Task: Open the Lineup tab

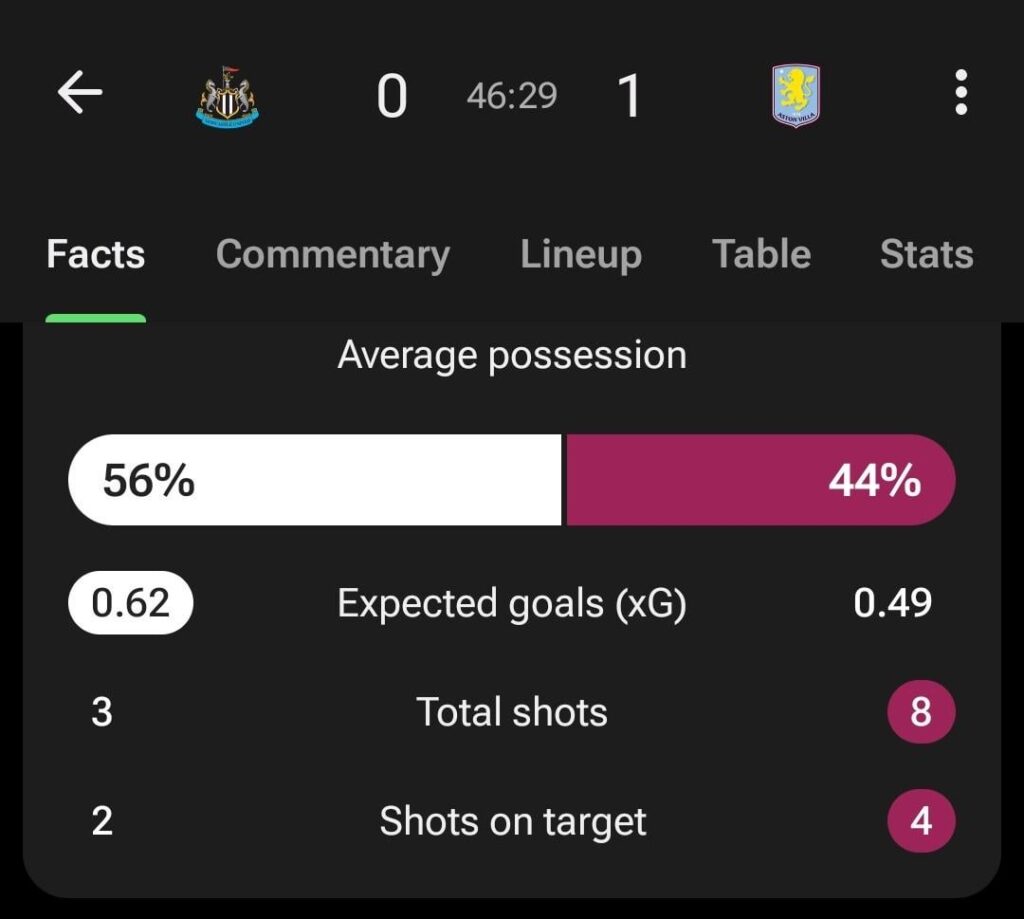Action: click(x=580, y=255)
